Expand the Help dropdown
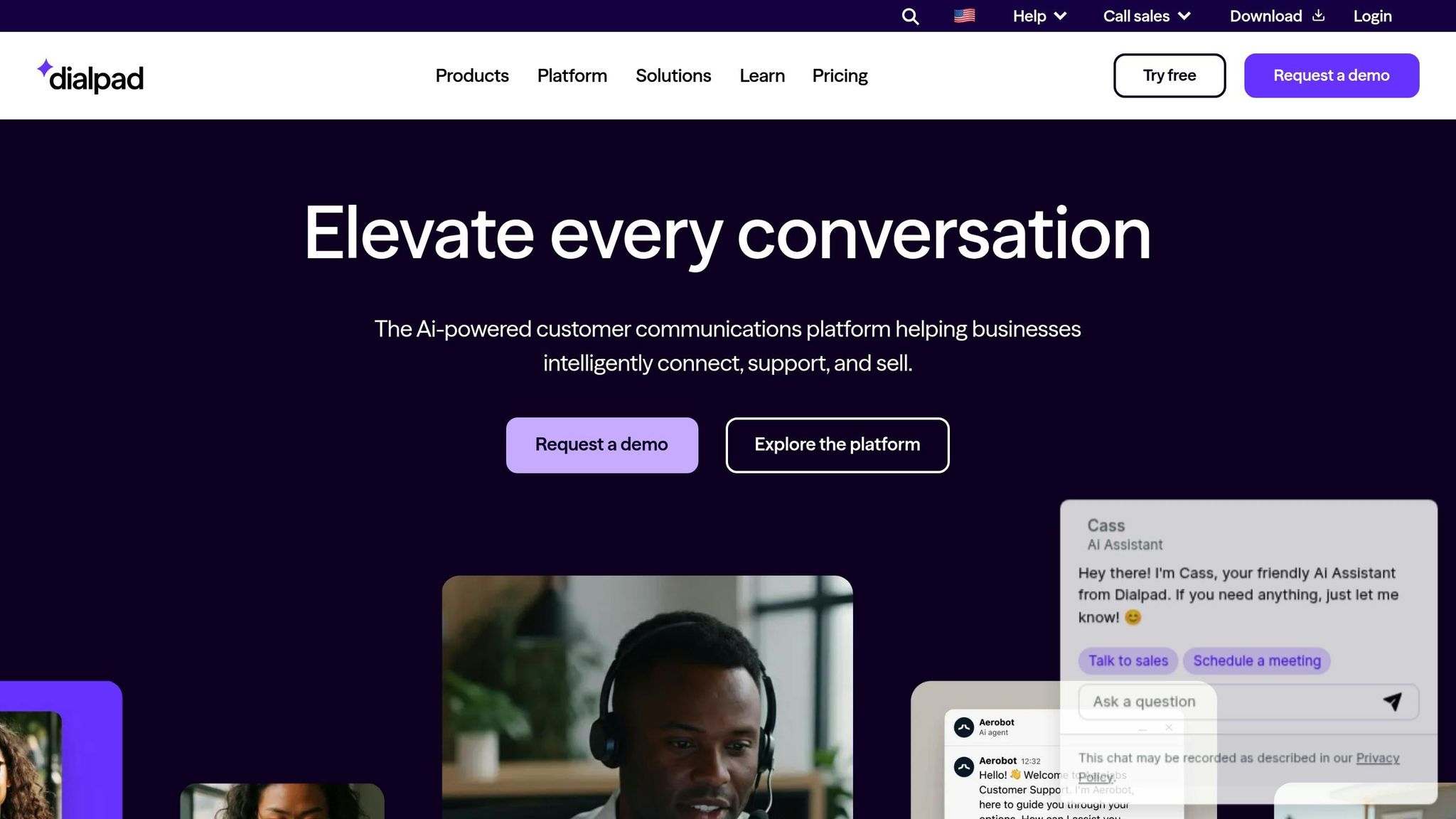The image size is (1456, 819). (x=1039, y=16)
